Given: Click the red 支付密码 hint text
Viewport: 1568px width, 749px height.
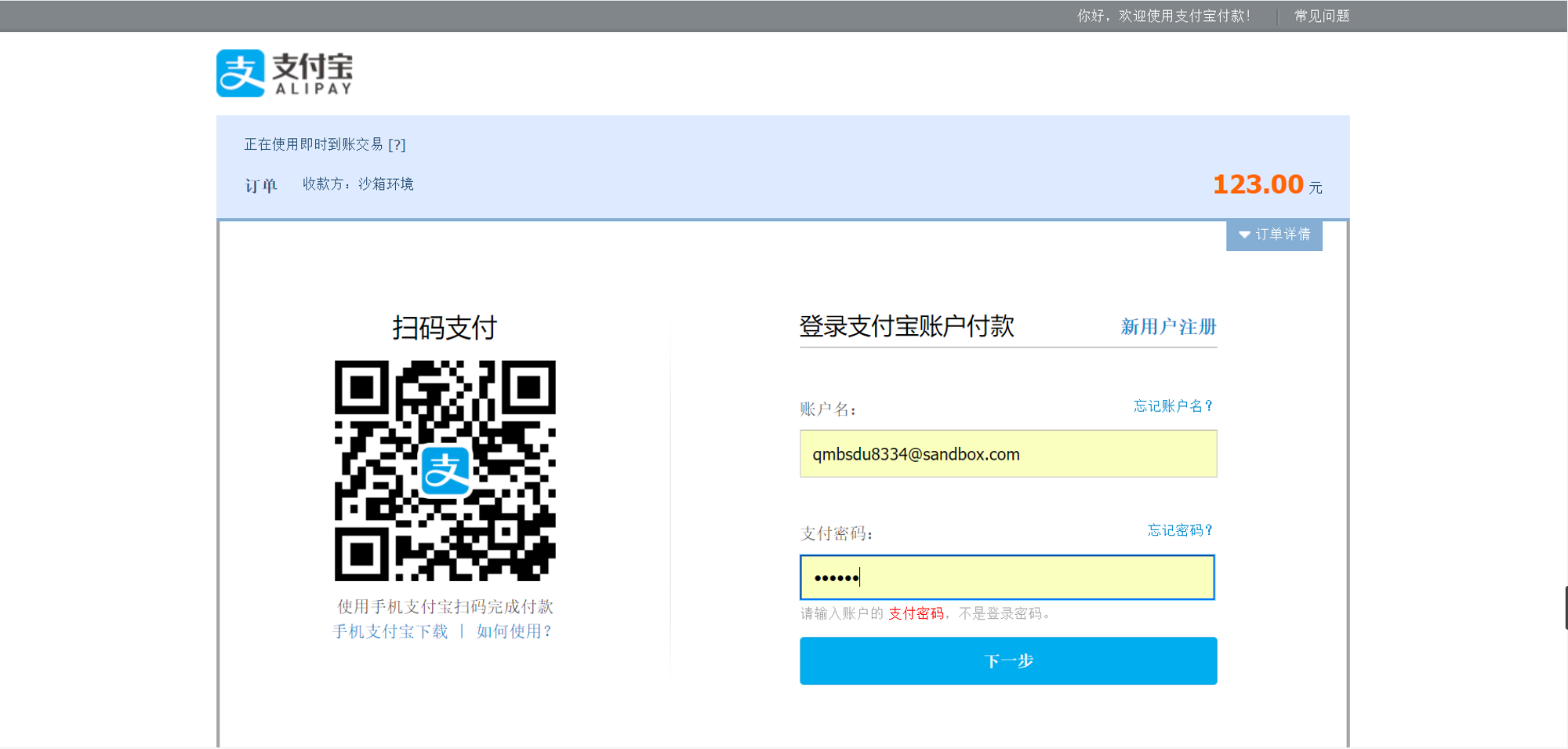Looking at the screenshot, I should click(916, 613).
